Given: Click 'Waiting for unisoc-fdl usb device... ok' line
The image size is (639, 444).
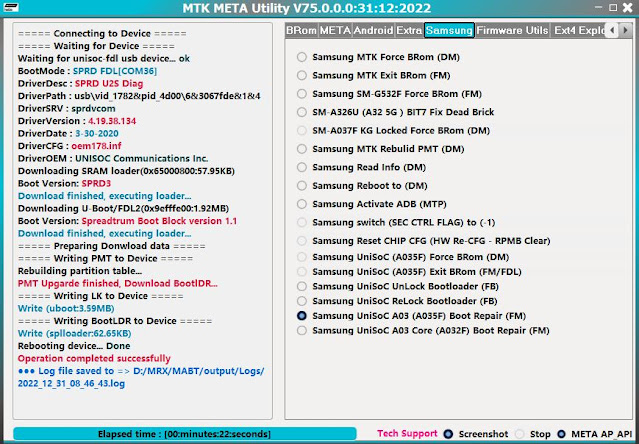Looking at the screenshot, I should point(104,58).
